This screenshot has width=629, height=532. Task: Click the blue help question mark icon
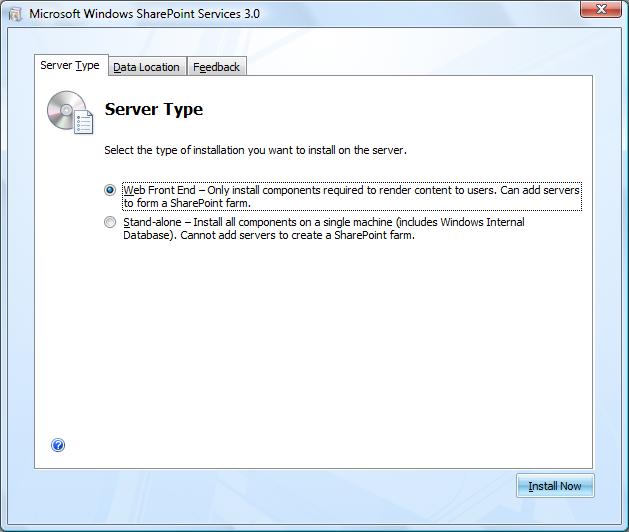58,445
